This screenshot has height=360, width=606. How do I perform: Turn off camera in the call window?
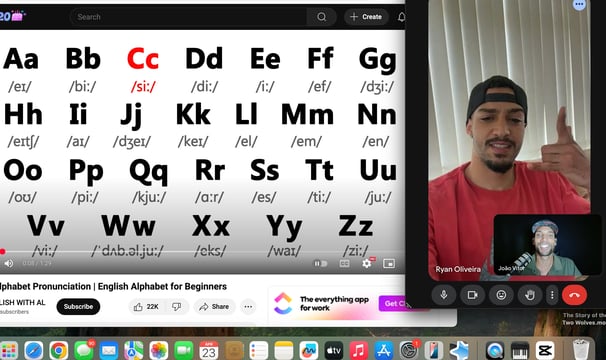[x=472, y=295]
